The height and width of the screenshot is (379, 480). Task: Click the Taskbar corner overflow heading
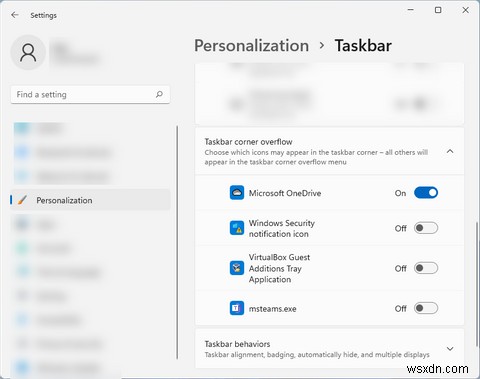pyautogui.click(x=248, y=142)
